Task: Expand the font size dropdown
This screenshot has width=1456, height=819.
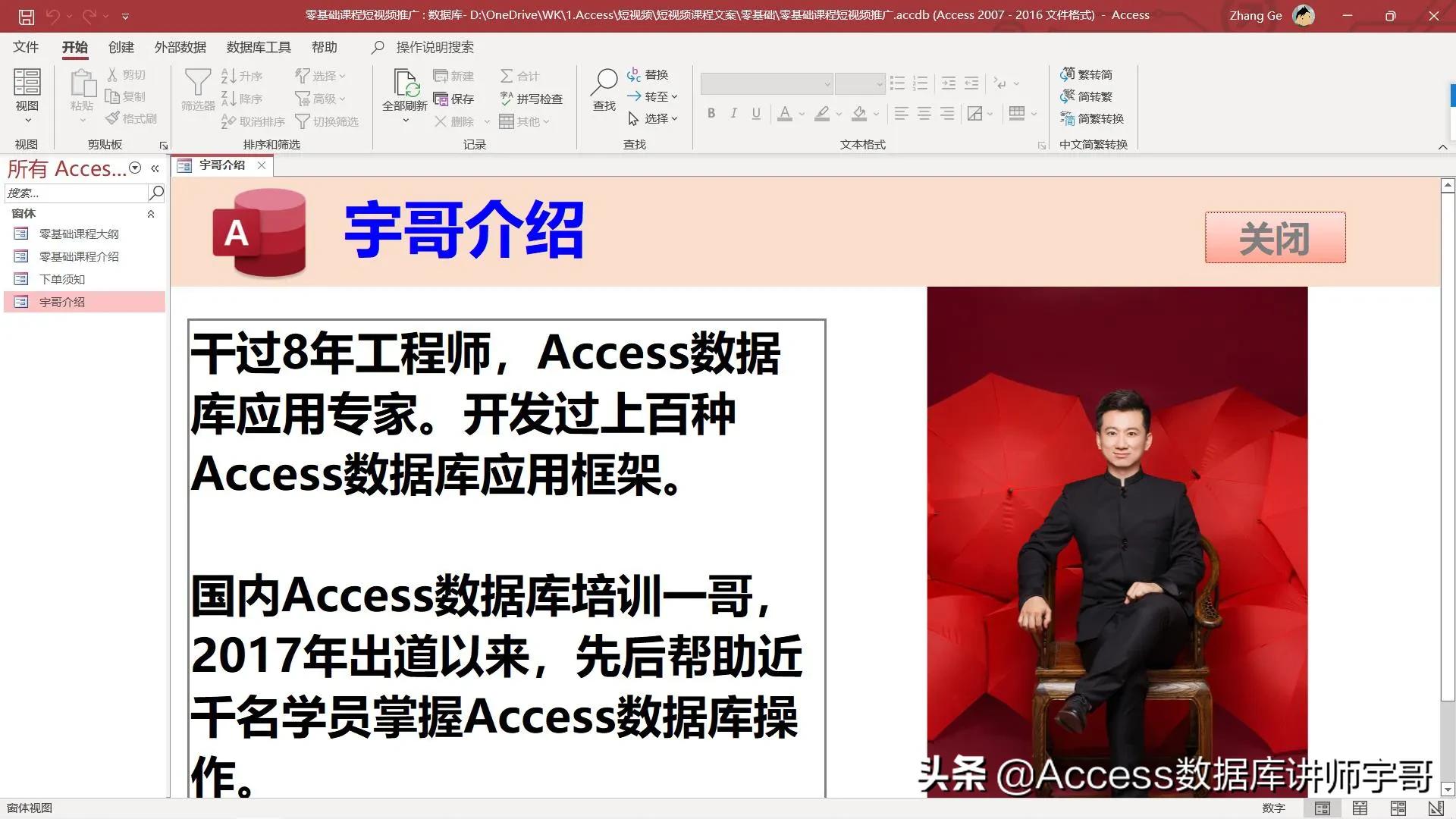Action: click(880, 83)
